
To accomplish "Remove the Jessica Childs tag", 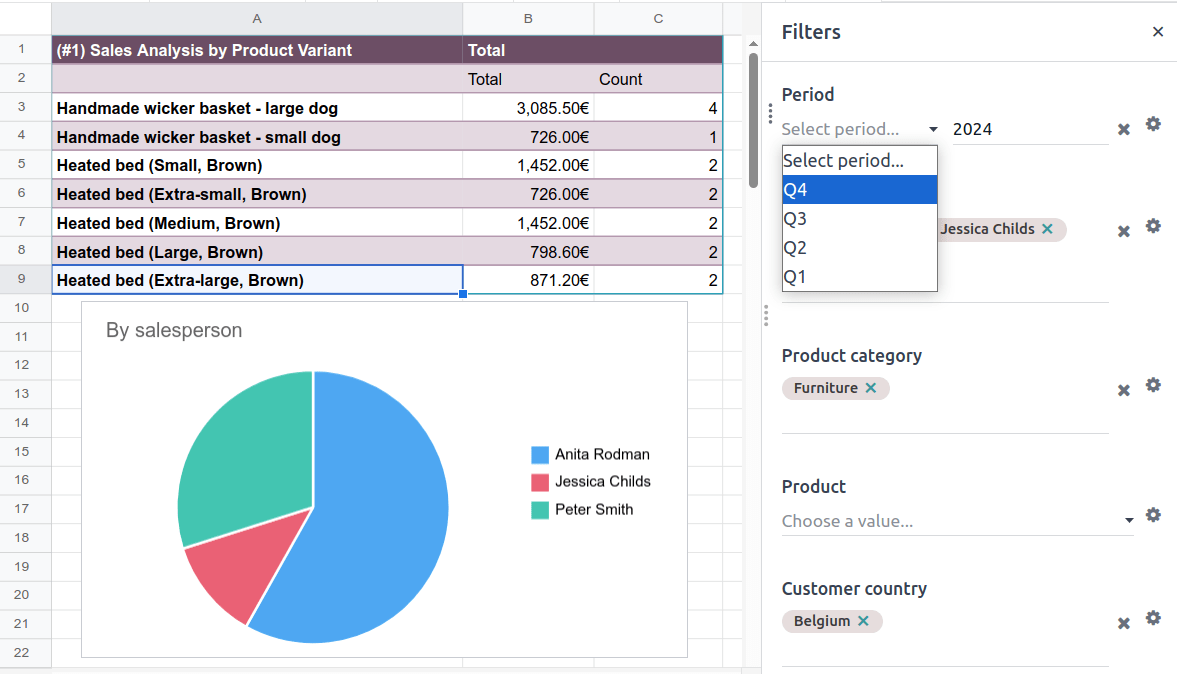I will pos(1047,229).
